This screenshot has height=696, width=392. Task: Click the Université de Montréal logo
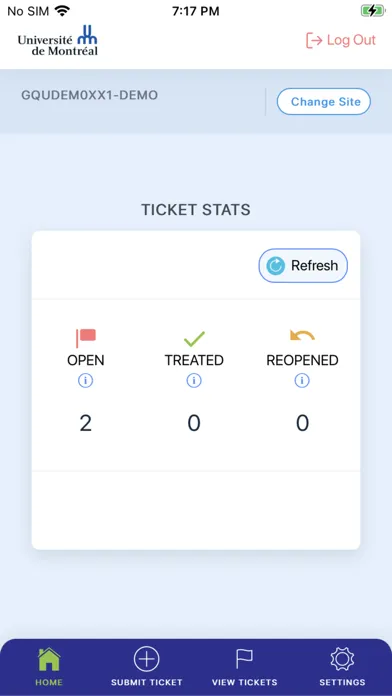coord(58,40)
